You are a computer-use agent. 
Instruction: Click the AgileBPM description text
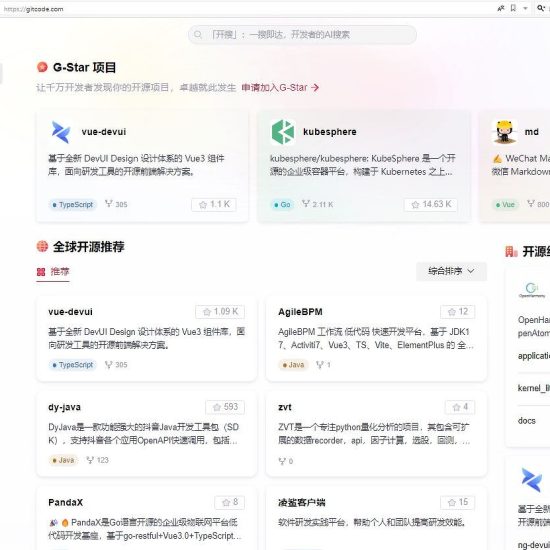coord(376,338)
